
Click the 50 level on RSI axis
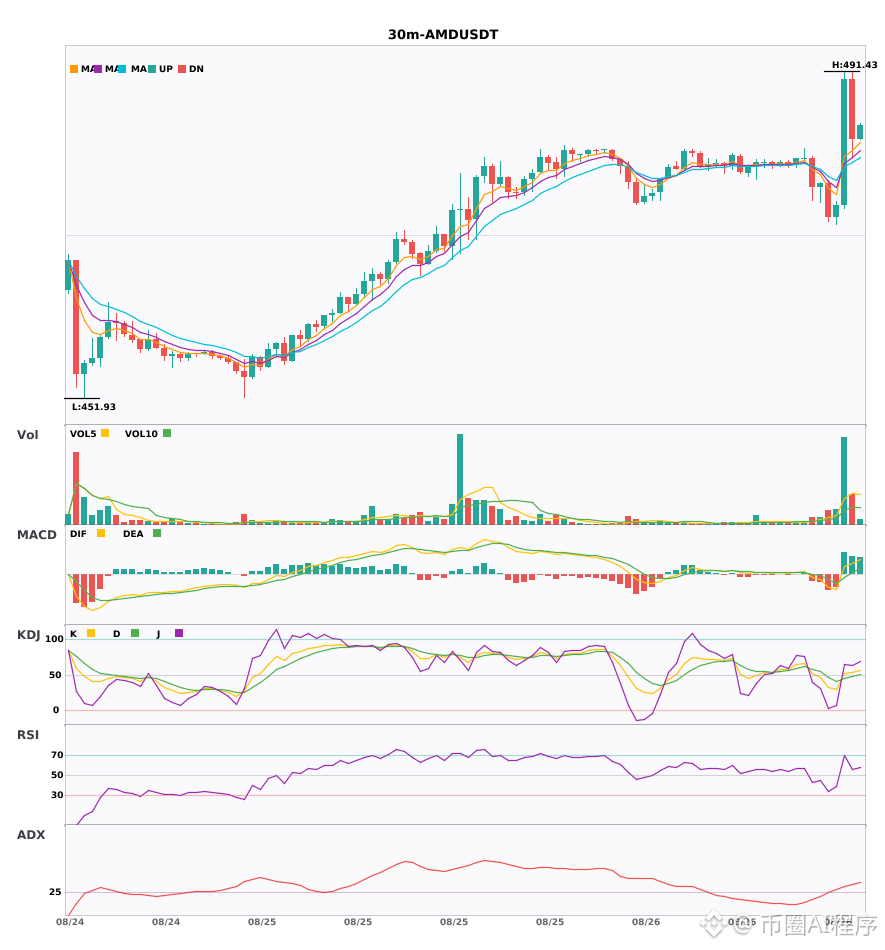[57, 775]
